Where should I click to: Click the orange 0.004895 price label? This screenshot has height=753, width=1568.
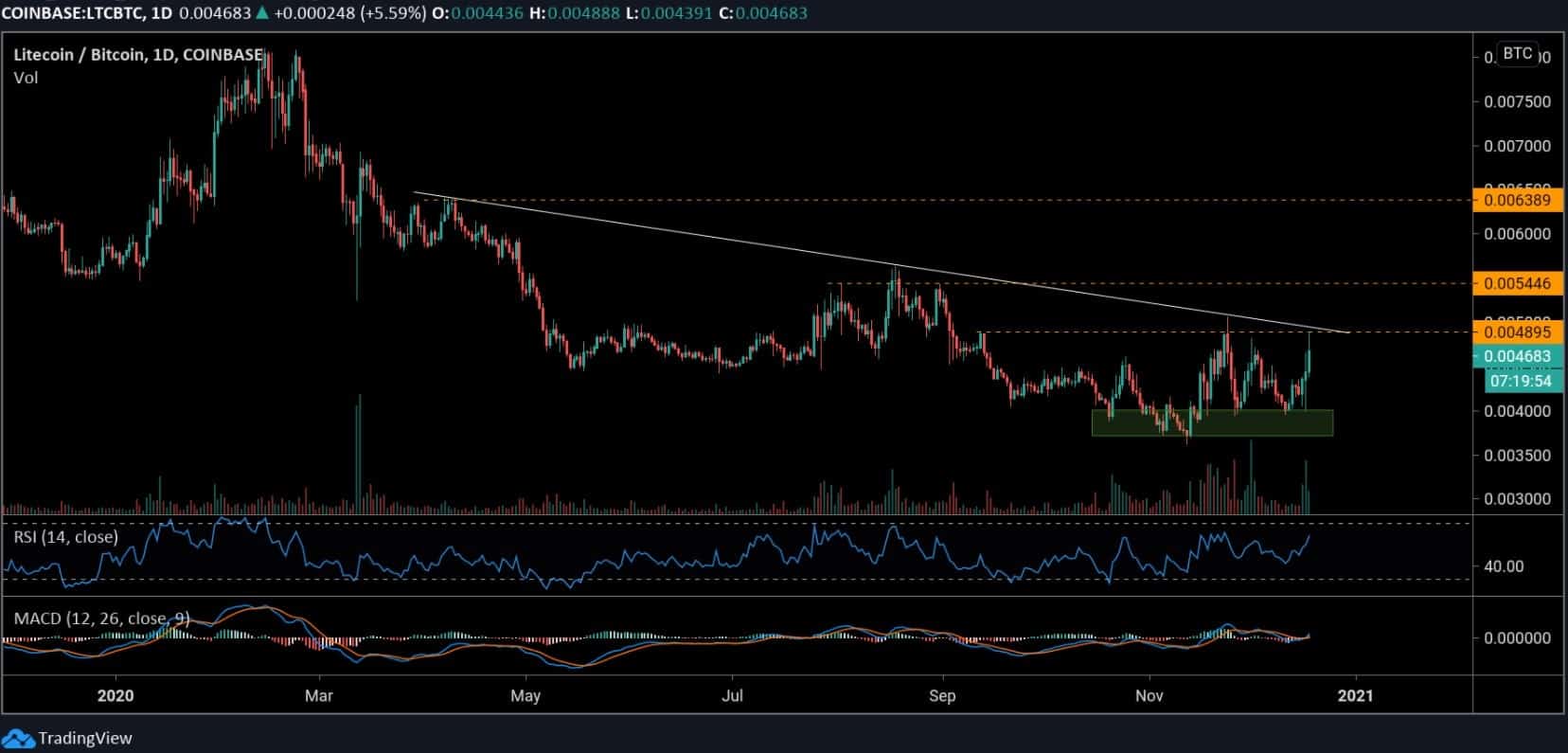pos(1517,332)
